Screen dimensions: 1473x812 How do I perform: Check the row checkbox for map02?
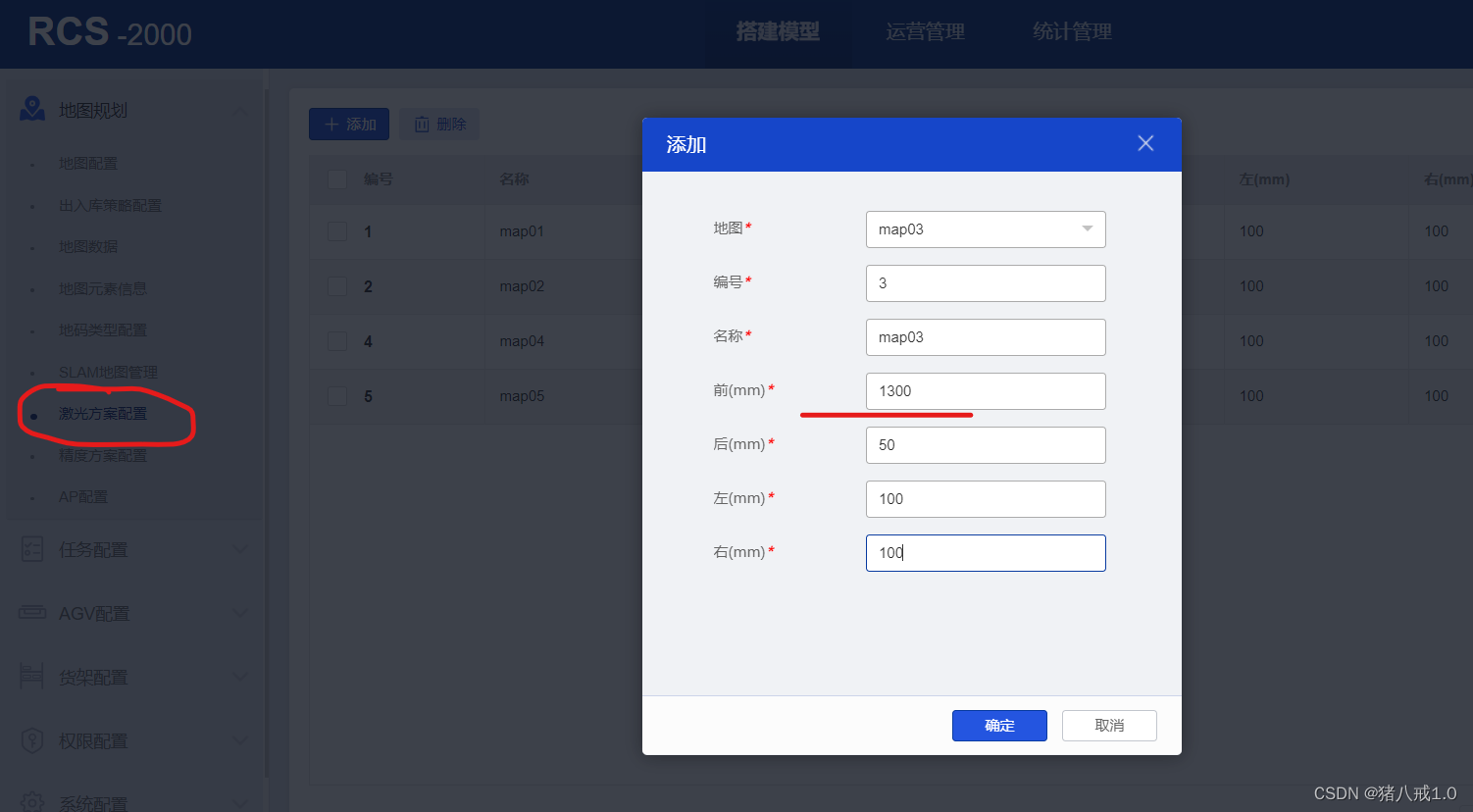click(x=337, y=286)
